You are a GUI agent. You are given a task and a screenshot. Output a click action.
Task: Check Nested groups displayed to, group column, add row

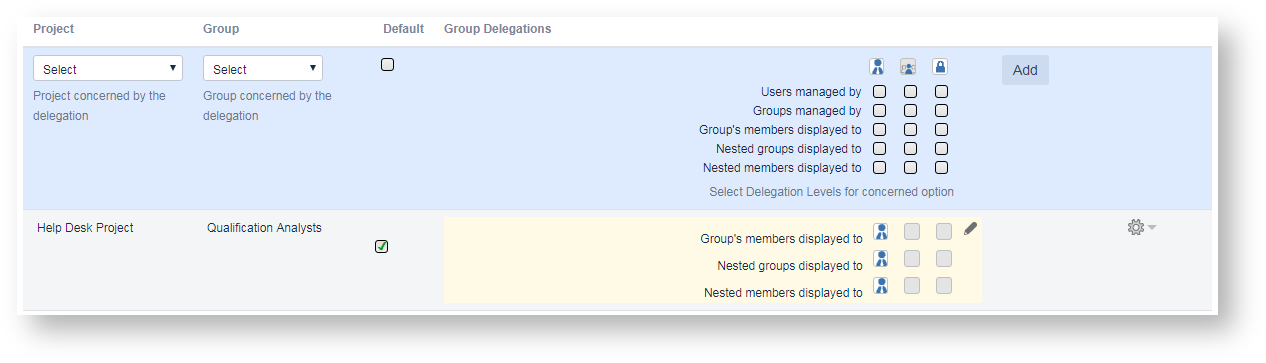[x=911, y=149]
